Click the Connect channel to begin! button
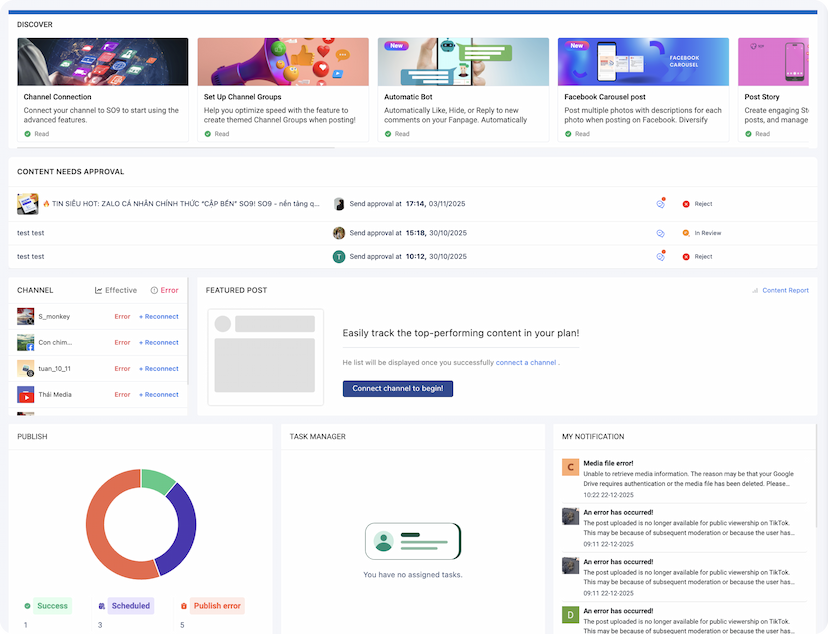 click(398, 389)
